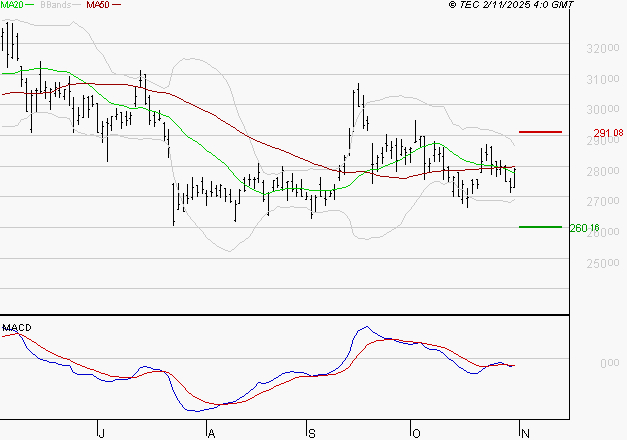Click the S month axis label
The width and height of the screenshot is (627, 440).
(x=312, y=434)
